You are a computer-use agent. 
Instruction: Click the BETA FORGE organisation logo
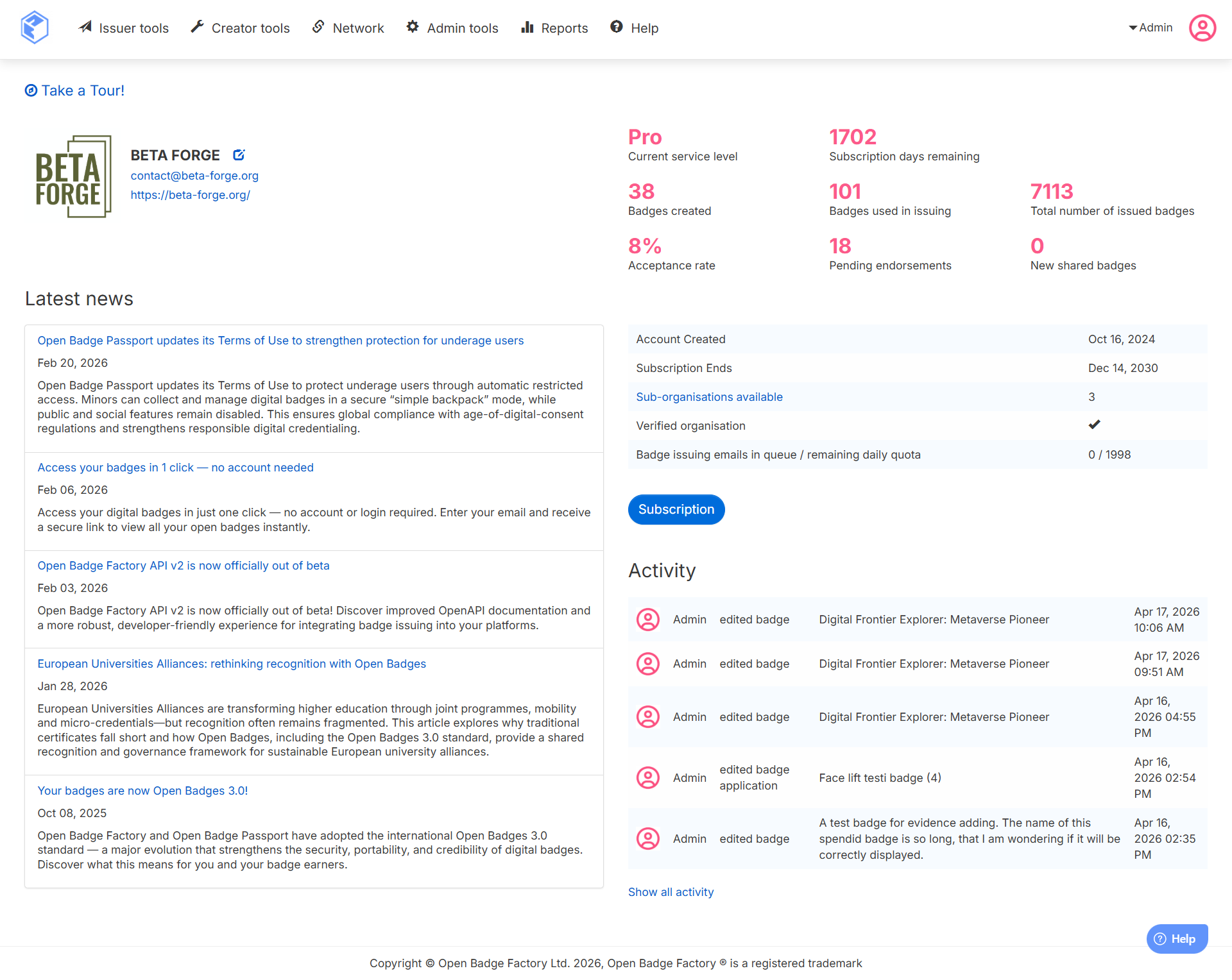tap(73, 176)
